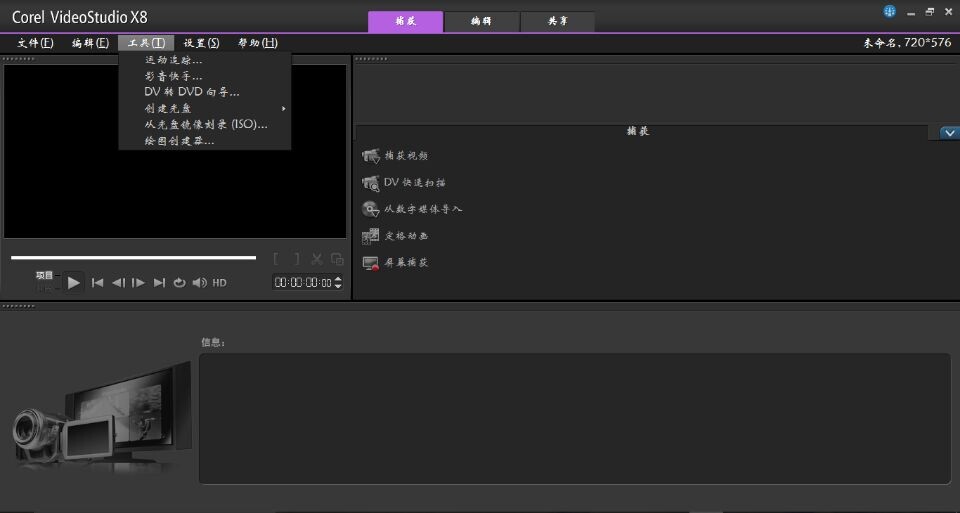Screen dimensions: 960x513
Task: Click the preview scrubber bar
Action: click(133, 258)
